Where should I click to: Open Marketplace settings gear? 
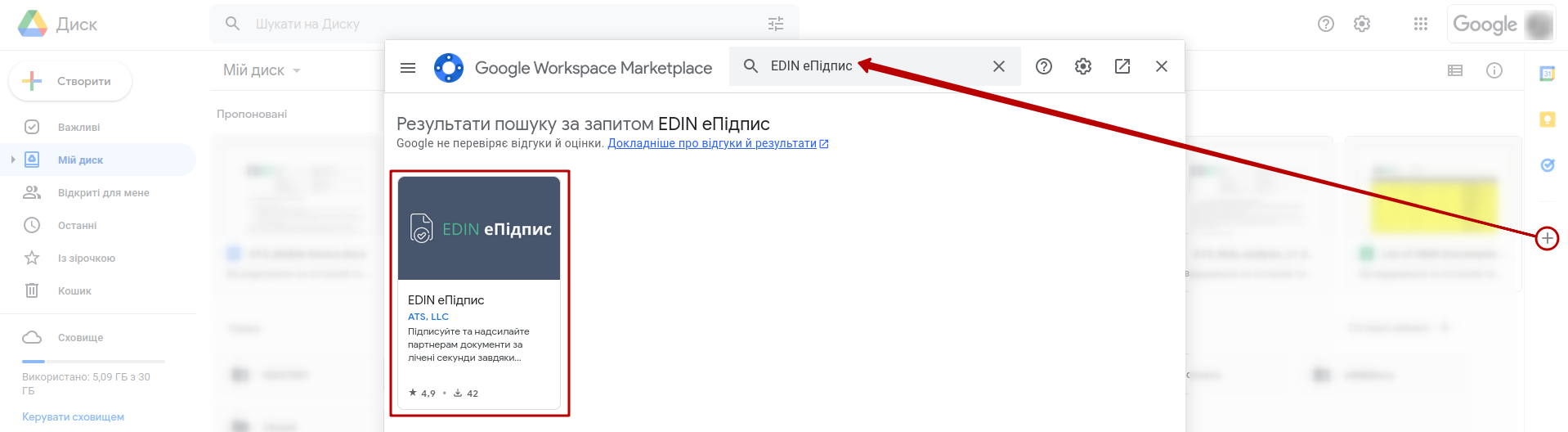(1083, 66)
